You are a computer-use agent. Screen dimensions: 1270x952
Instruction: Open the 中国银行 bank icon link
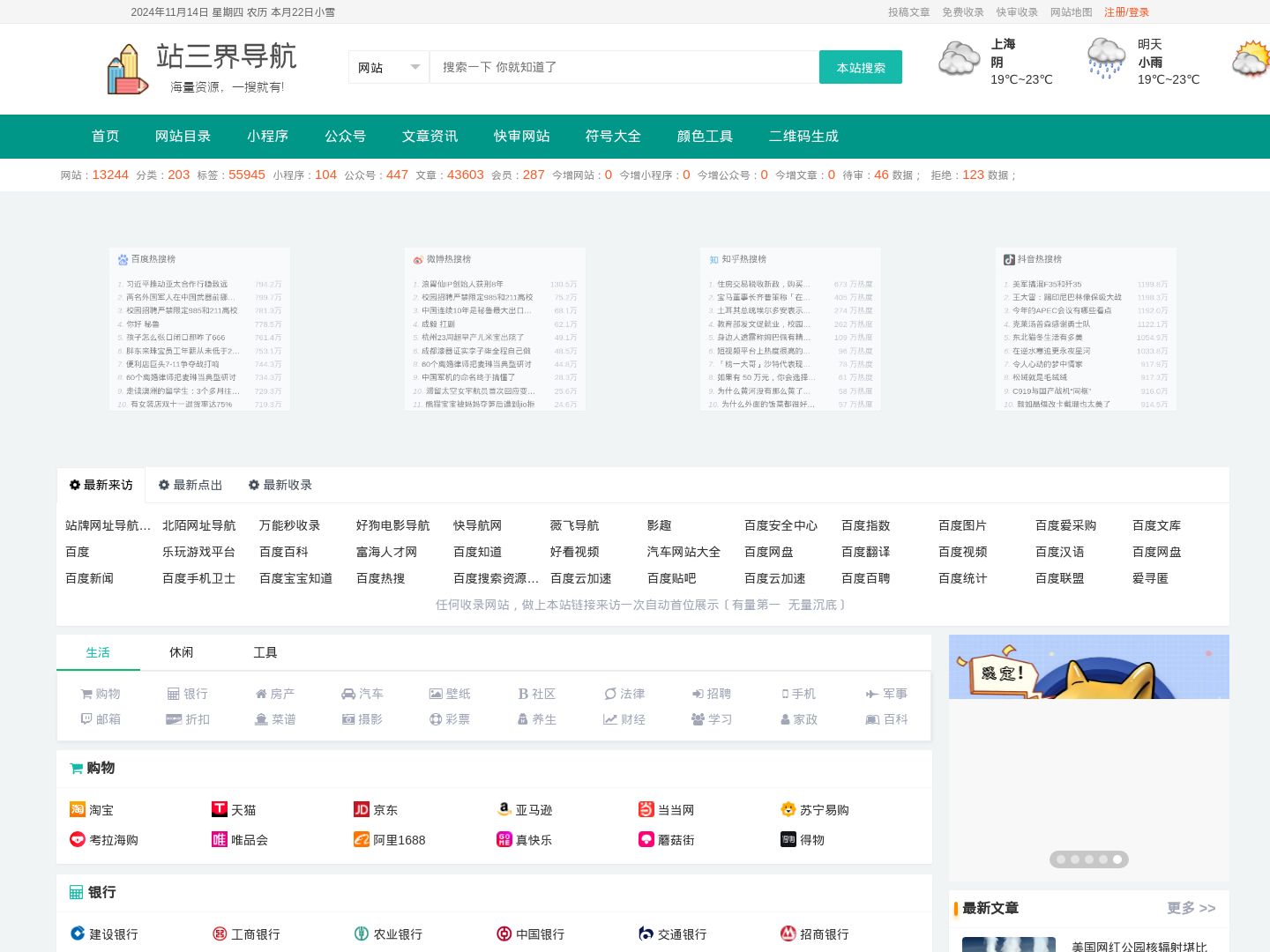504,933
